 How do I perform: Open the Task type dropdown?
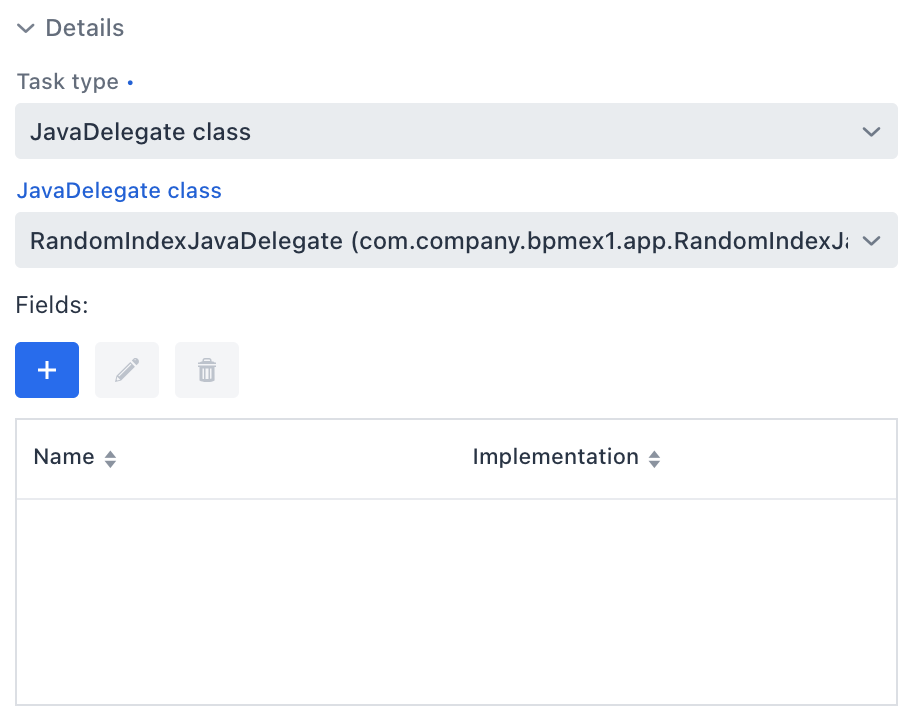(x=456, y=131)
